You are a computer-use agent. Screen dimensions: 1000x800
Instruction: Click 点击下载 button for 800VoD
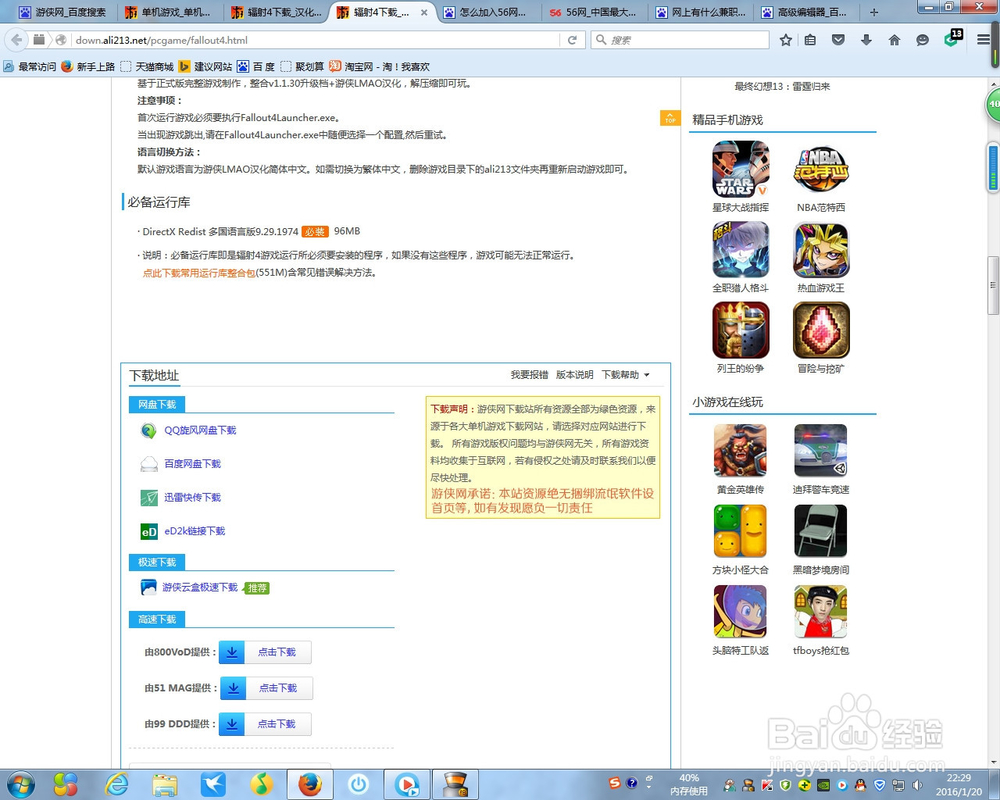tap(265, 652)
